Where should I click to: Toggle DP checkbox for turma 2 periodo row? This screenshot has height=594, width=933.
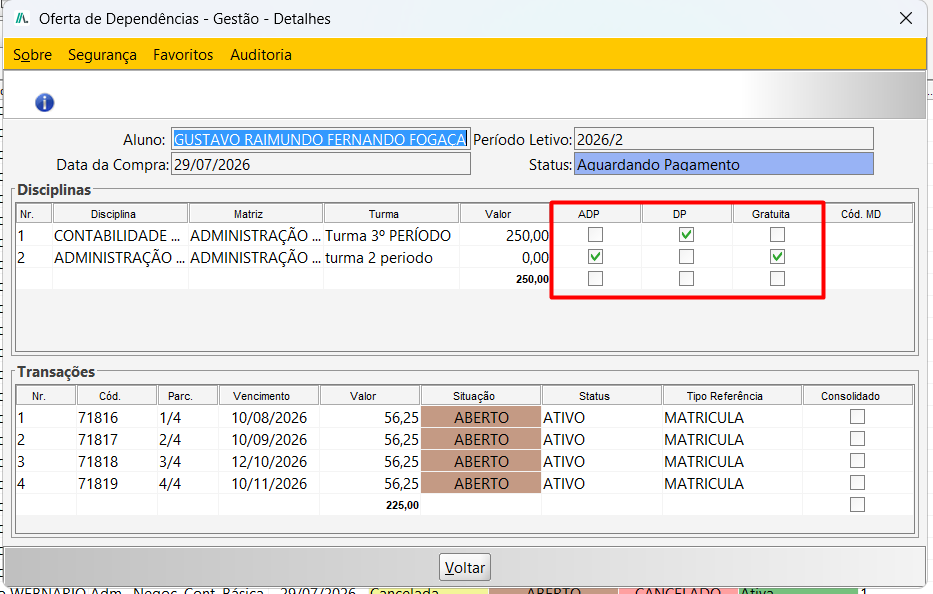pos(686,257)
